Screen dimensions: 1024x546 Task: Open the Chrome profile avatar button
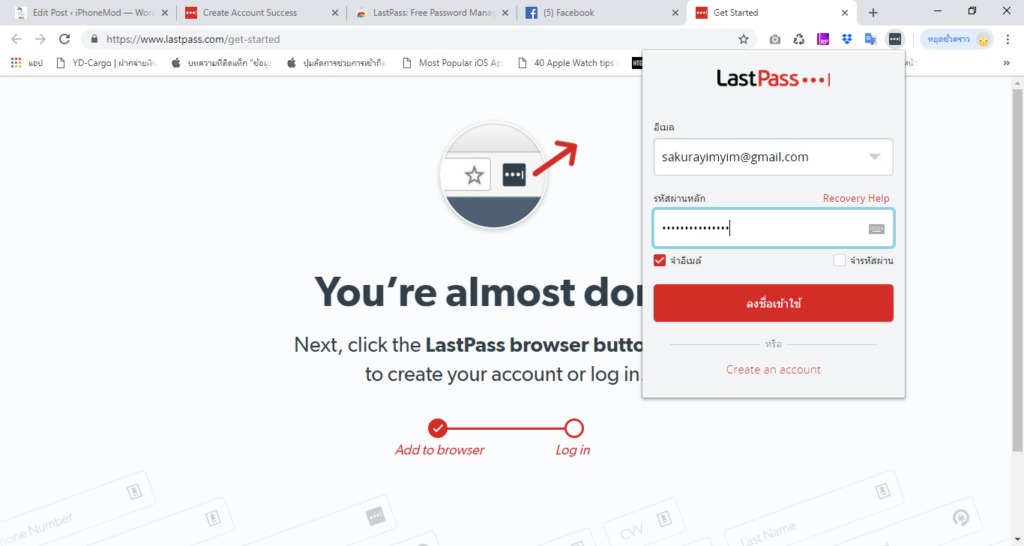click(956, 39)
